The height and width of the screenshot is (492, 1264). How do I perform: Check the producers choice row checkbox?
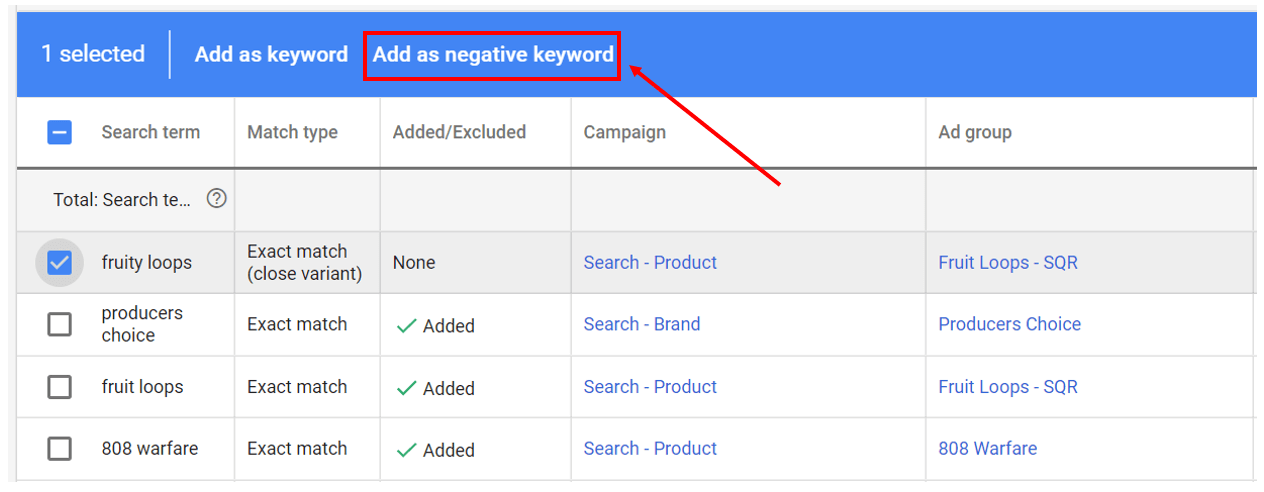pyautogui.click(x=60, y=324)
